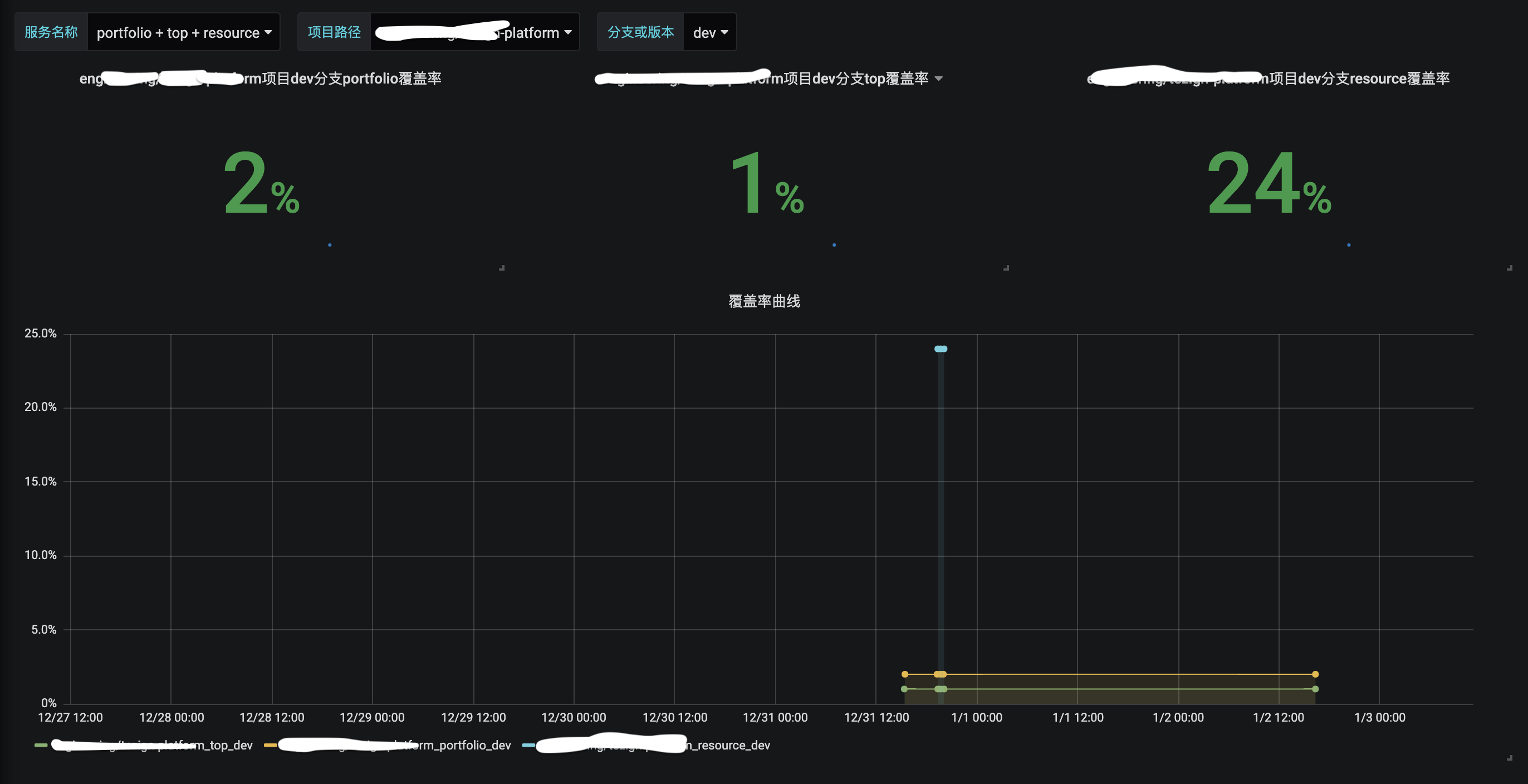The height and width of the screenshot is (784, 1528).
Task: Click resize handle of top覆盖率 panel
Action: pyautogui.click(x=1006, y=268)
